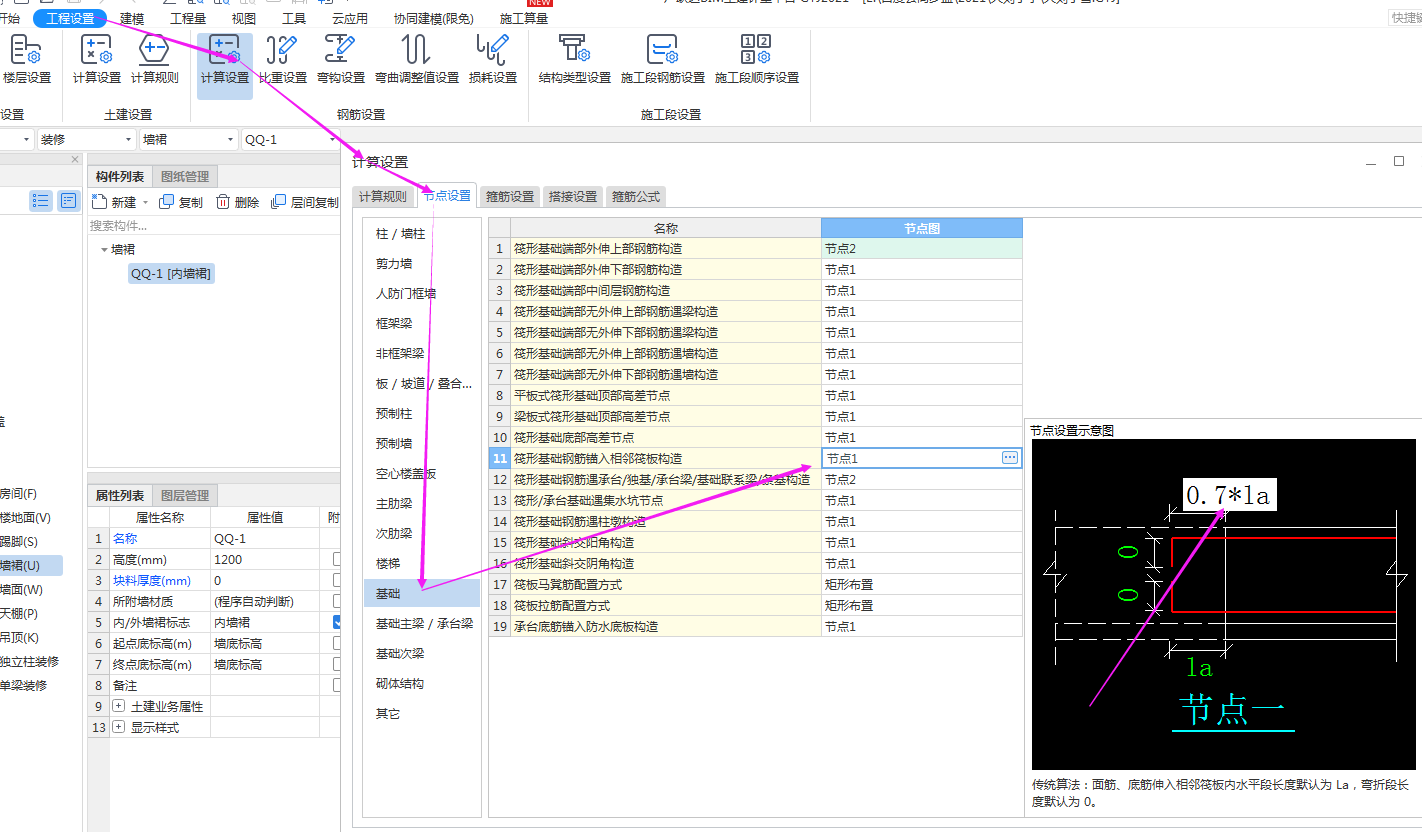Toggle checkbox for 备注 row
This screenshot has height=832, width=1422.
coord(338,685)
